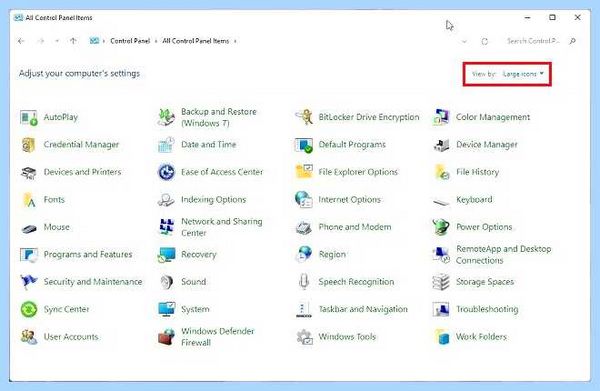Click the Fonts icon
This screenshot has height=391, width=600.
pyautogui.click(x=29, y=200)
